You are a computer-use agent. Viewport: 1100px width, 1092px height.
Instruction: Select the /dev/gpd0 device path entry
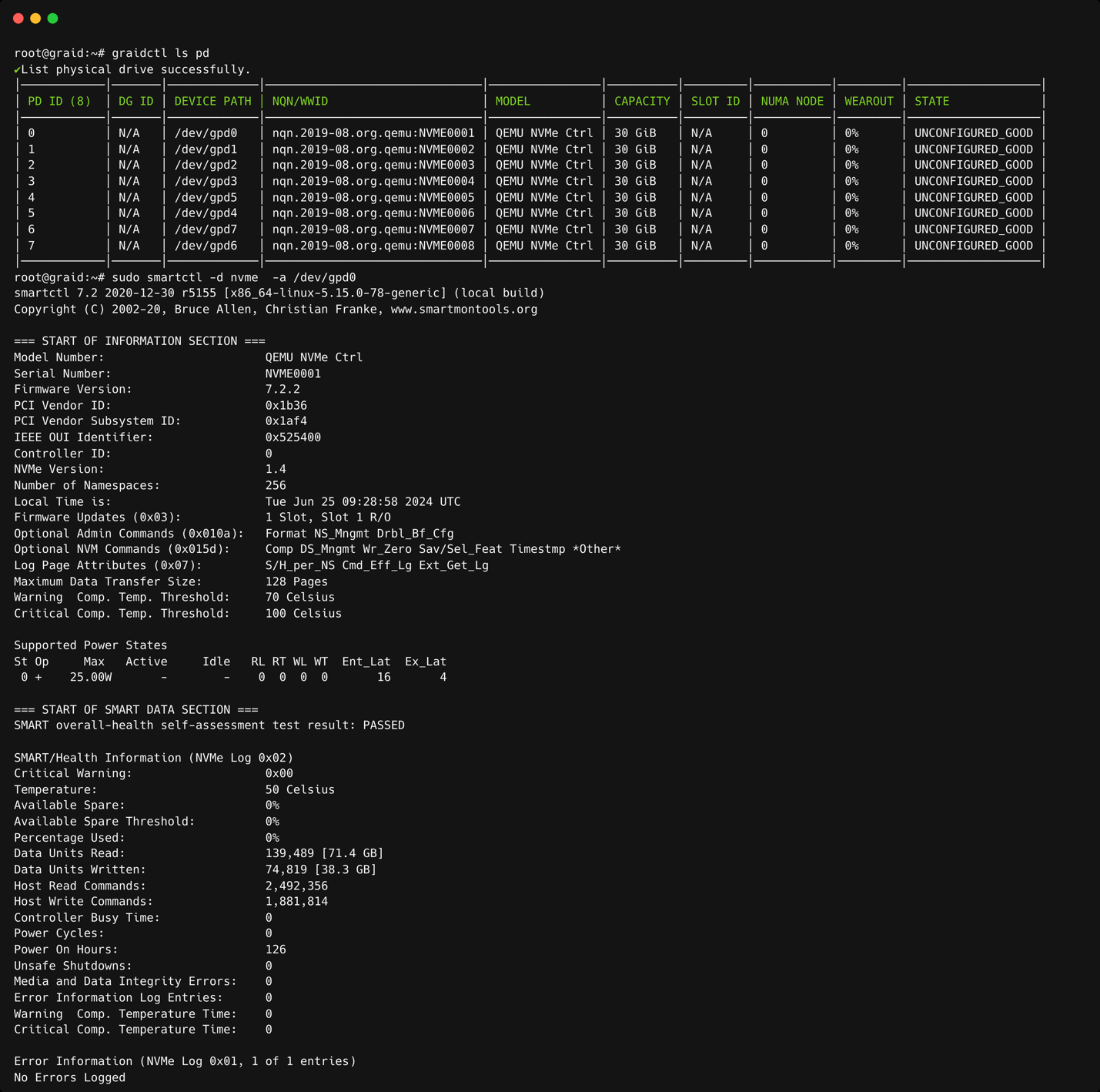tap(205, 132)
